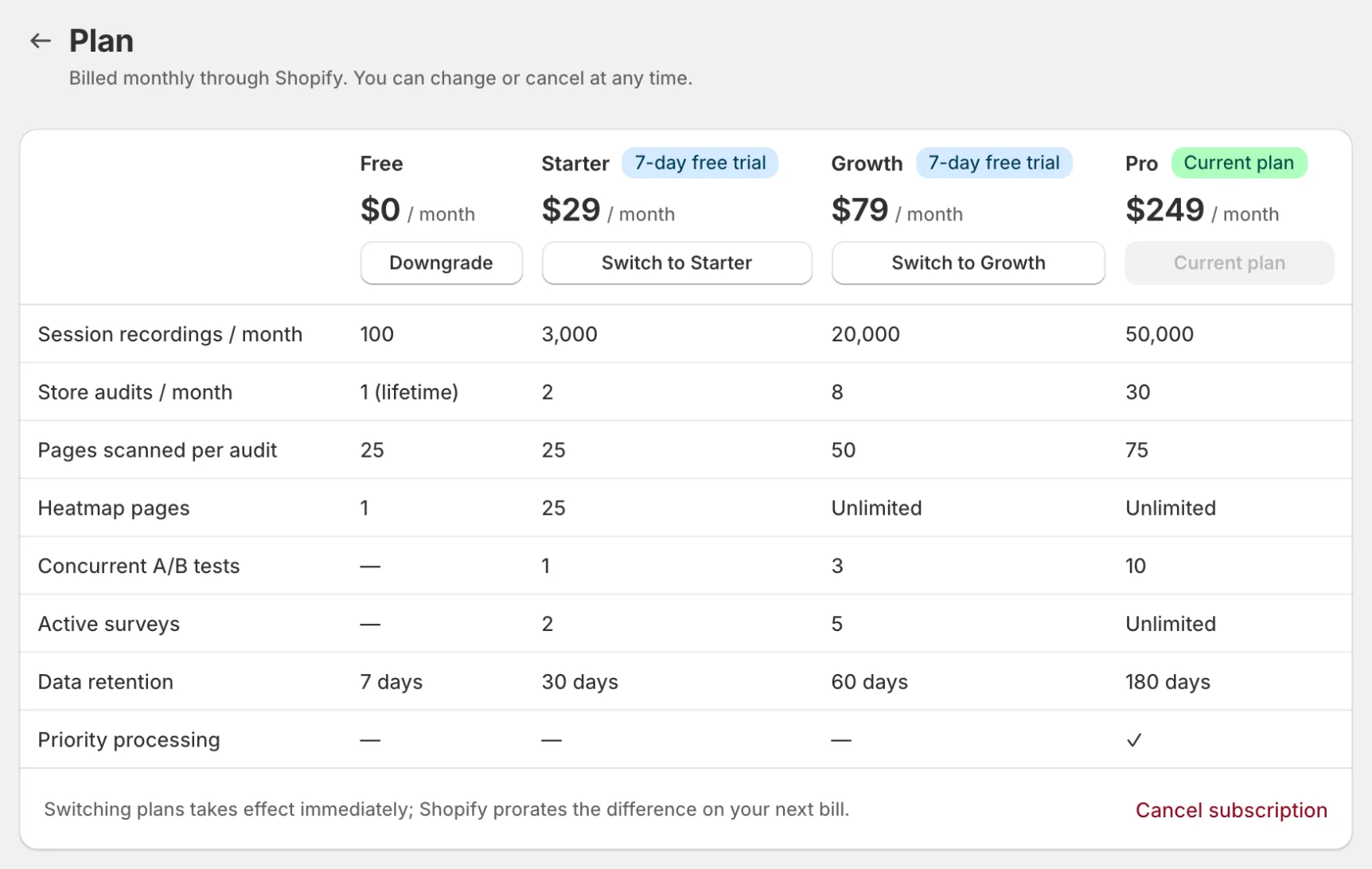Image resolution: width=1372 pixels, height=869 pixels.
Task: Click the green Current plan badge
Action: [1238, 163]
